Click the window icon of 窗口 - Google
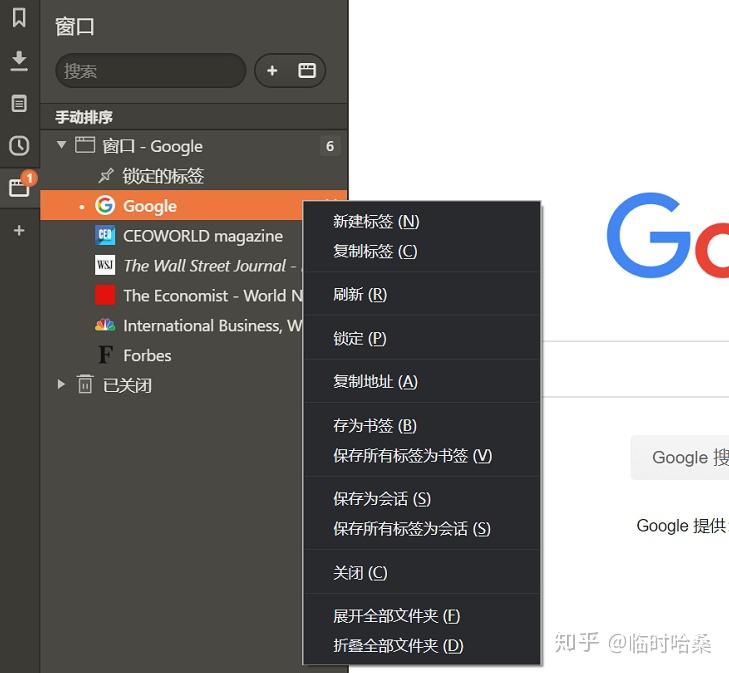This screenshot has width=729, height=673. pos(85,145)
